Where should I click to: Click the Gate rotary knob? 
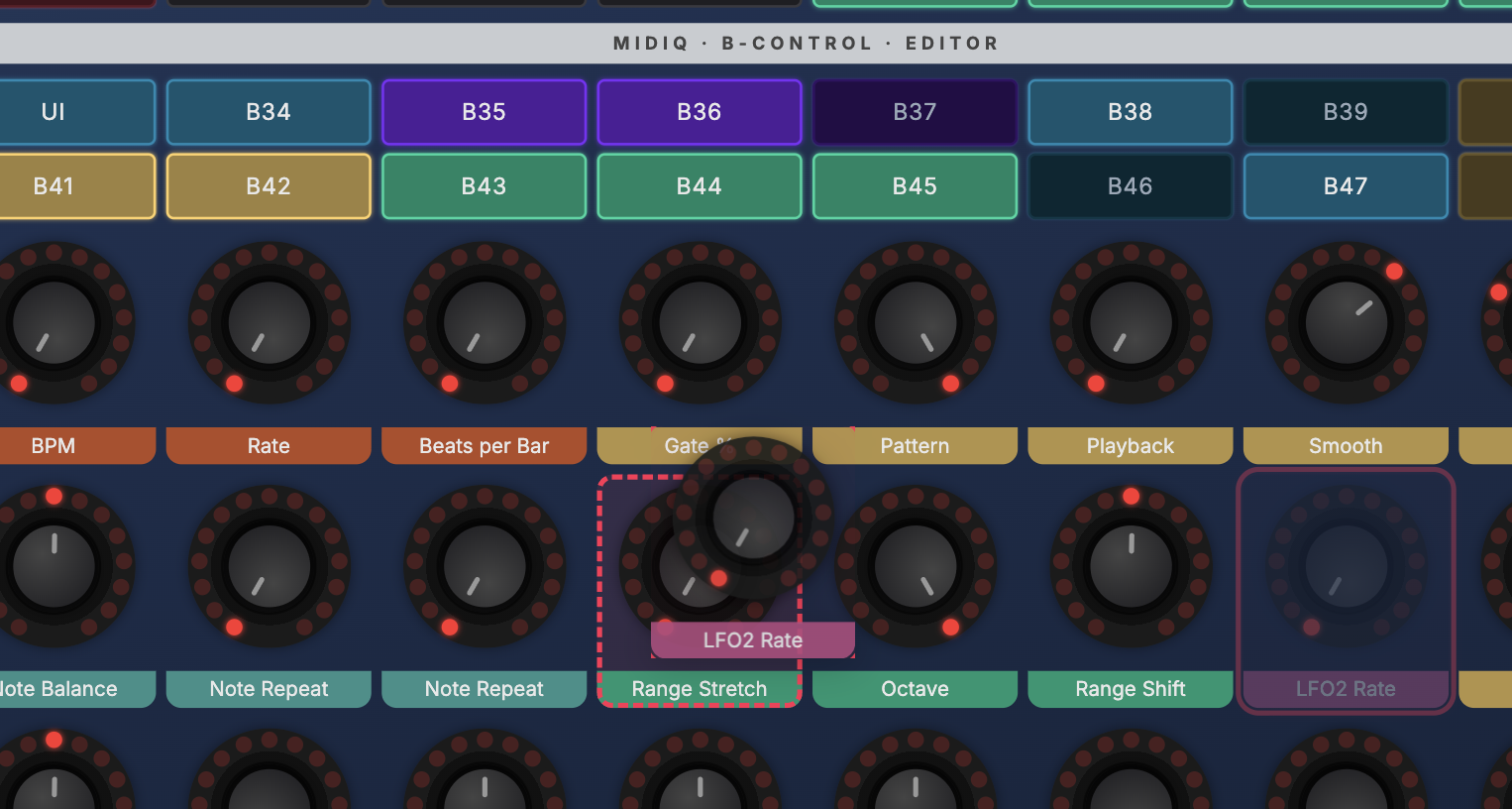tap(700, 322)
